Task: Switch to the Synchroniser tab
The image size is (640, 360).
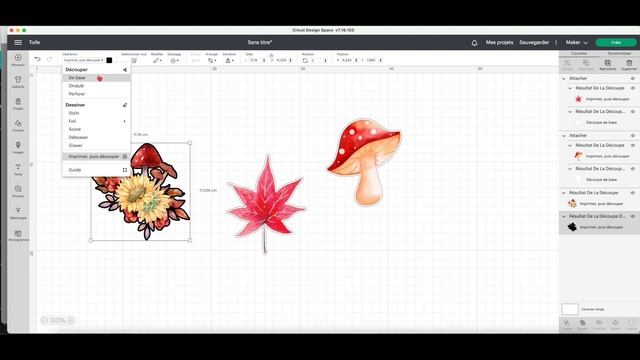Action: [x=619, y=53]
